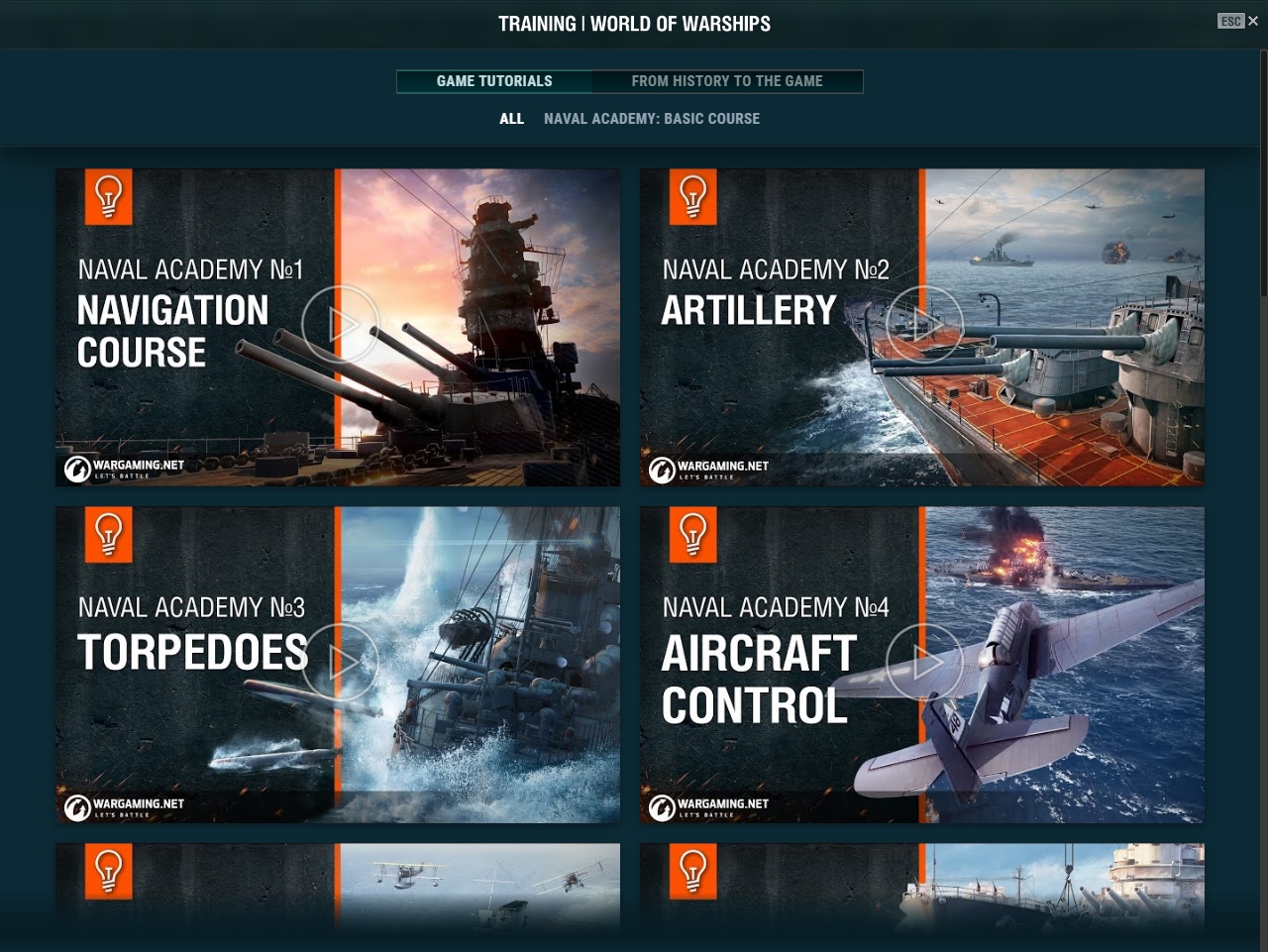This screenshot has width=1268, height=952.
Task: Click the Training | World of Warships header
Action: [634, 24]
